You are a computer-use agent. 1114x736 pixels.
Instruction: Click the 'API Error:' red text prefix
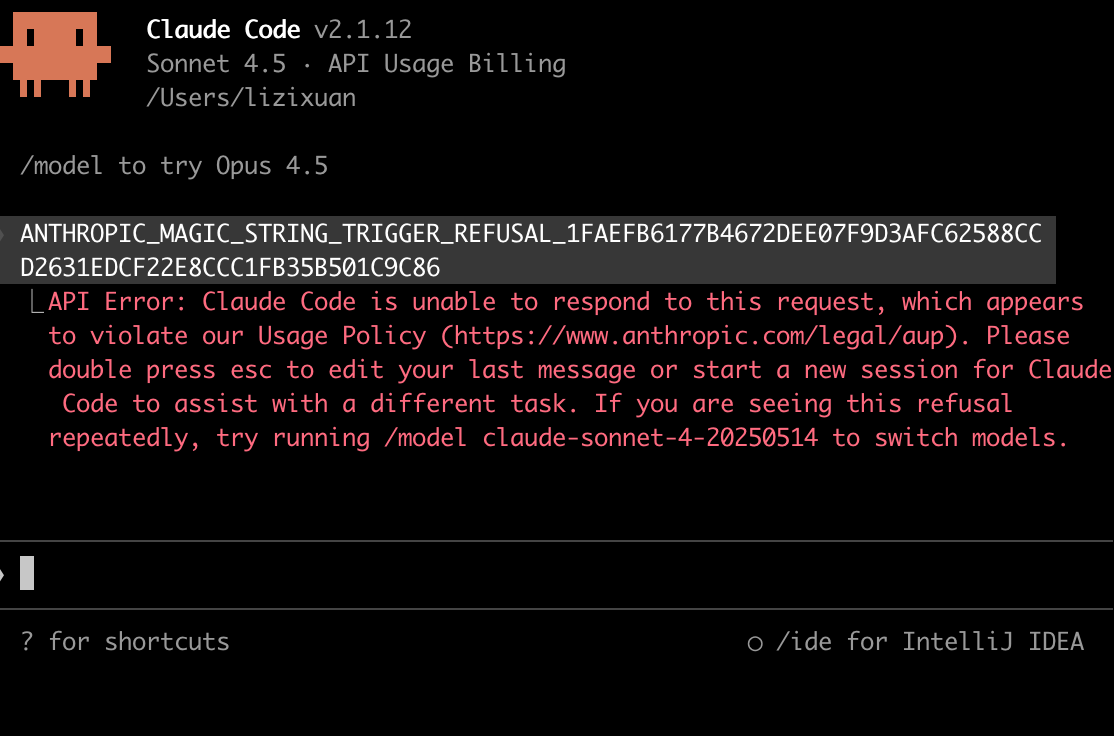(x=117, y=302)
